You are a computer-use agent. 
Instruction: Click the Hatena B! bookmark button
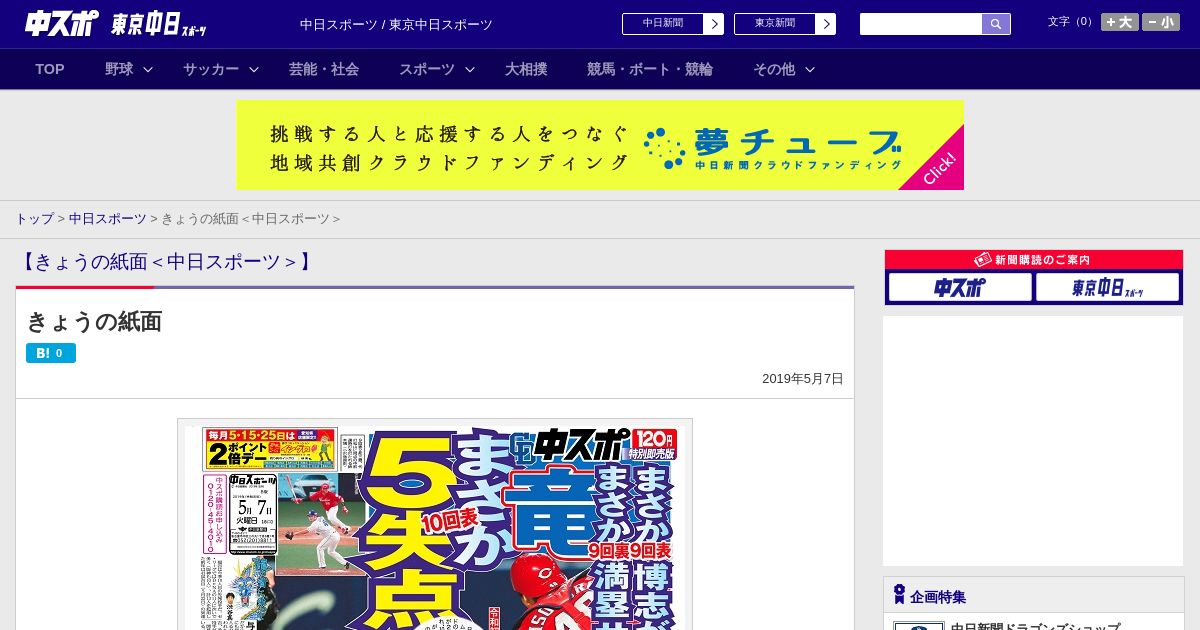click(51, 353)
